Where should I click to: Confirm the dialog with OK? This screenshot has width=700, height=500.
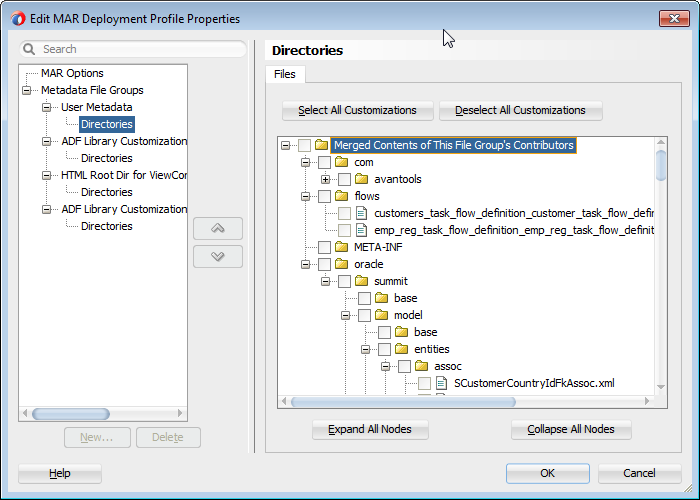547,473
